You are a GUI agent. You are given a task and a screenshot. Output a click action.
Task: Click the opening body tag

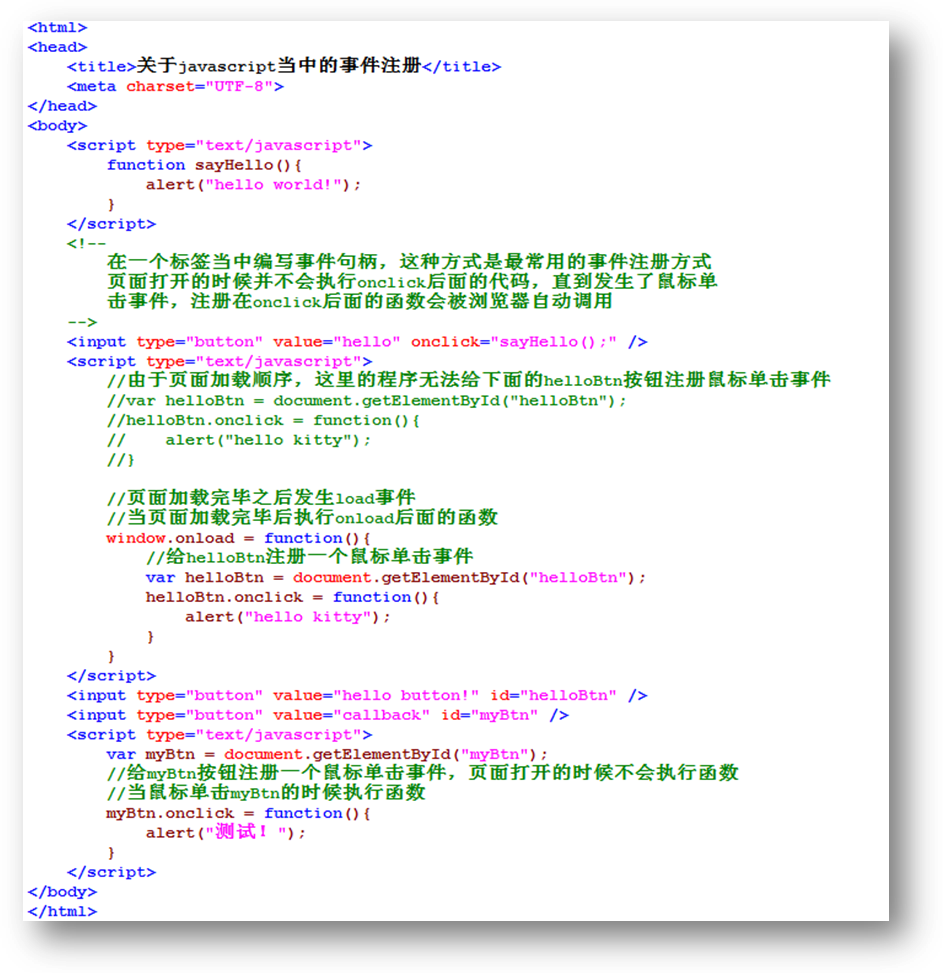(x=57, y=126)
